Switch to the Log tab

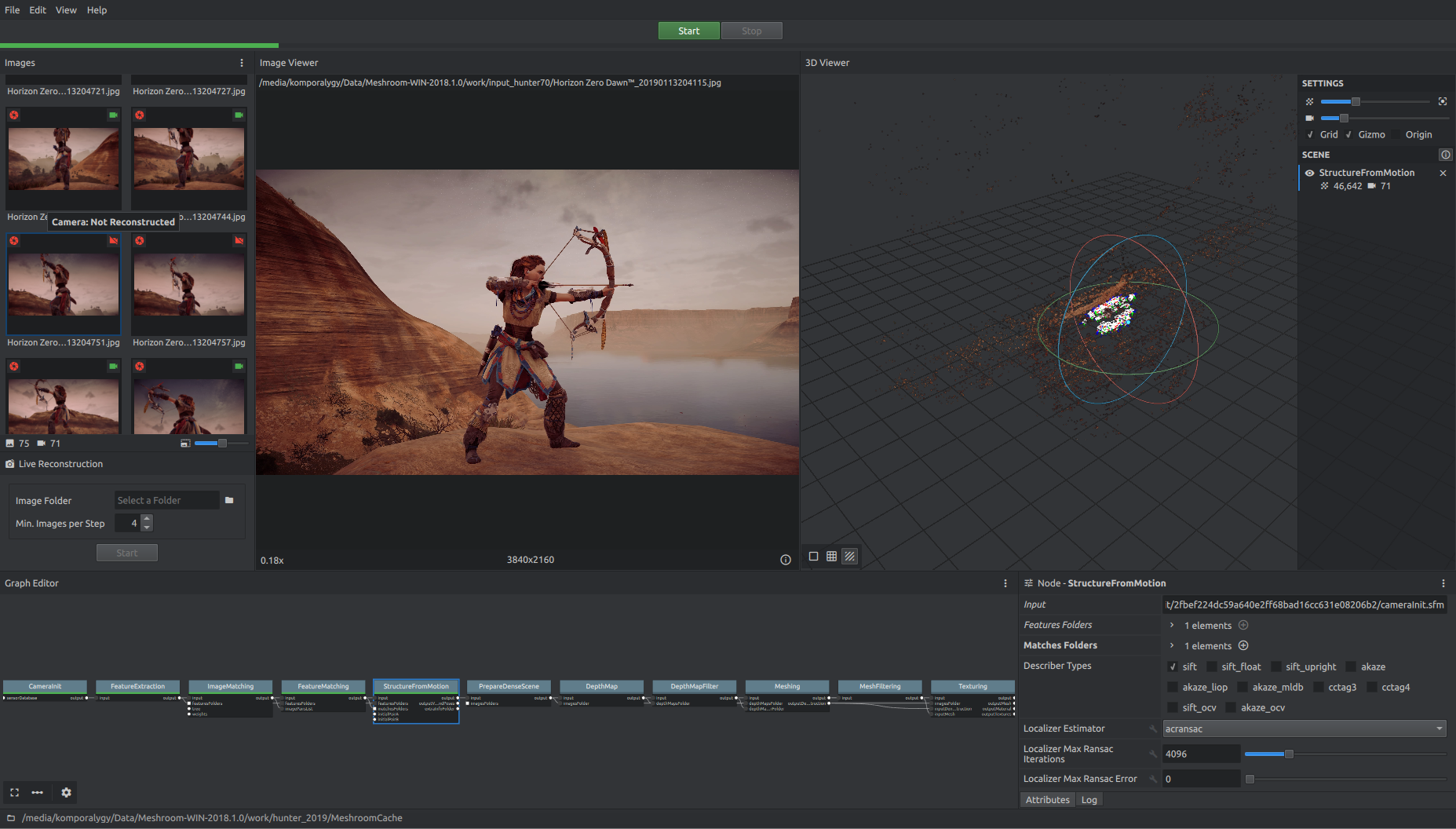coord(1089,800)
